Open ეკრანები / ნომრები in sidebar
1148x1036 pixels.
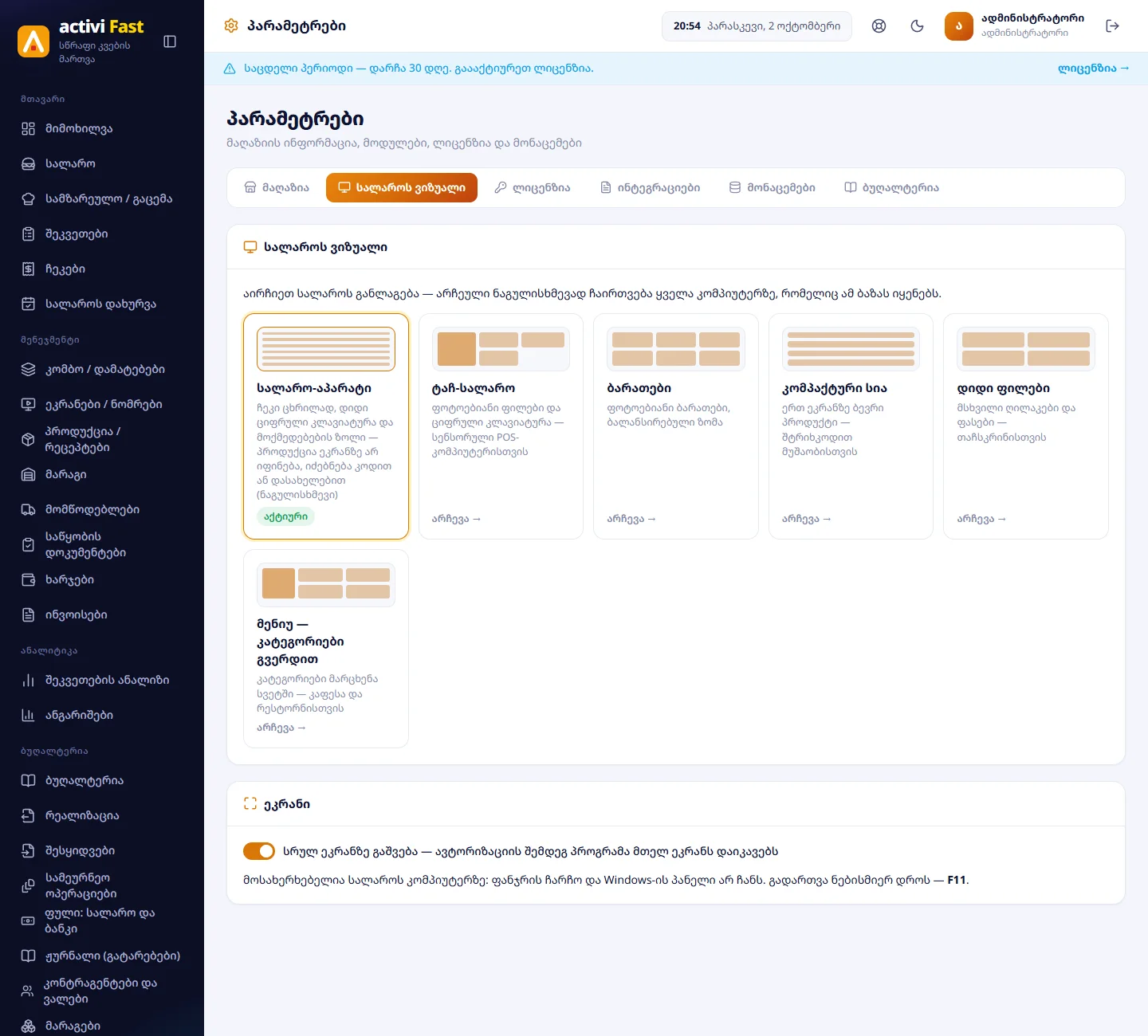click(102, 405)
